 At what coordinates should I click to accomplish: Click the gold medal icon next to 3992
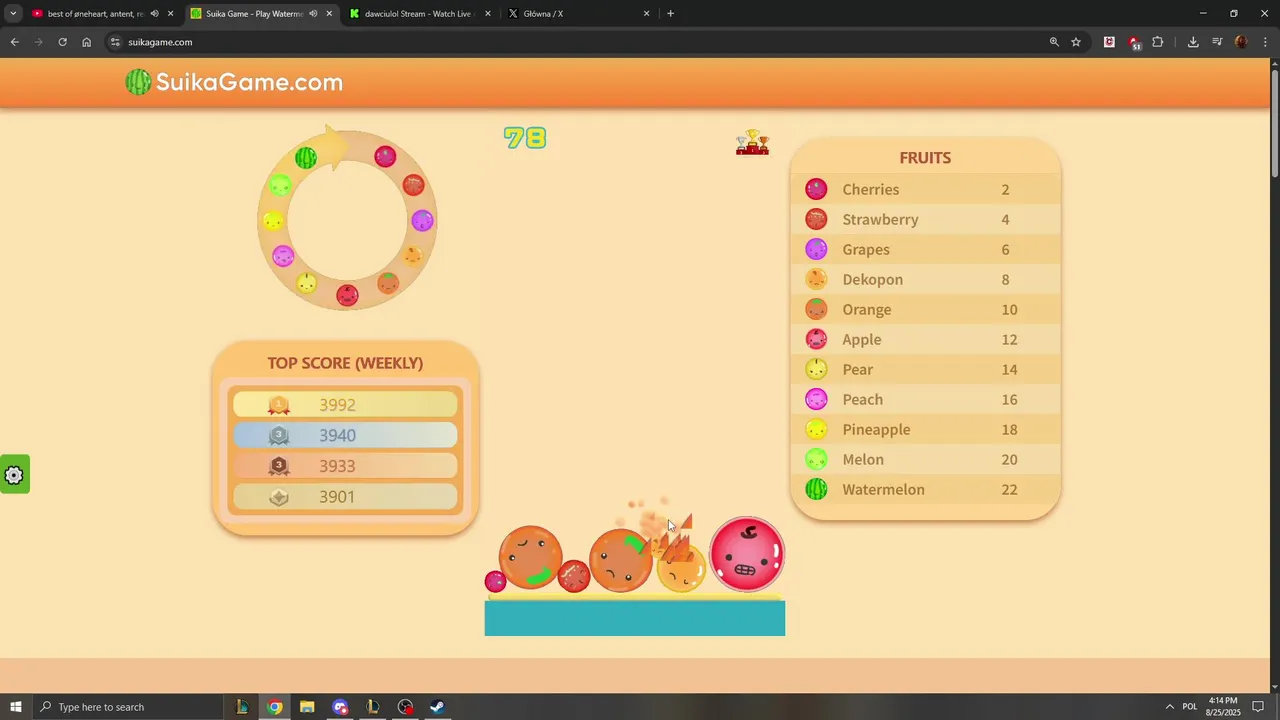[x=279, y=405]
